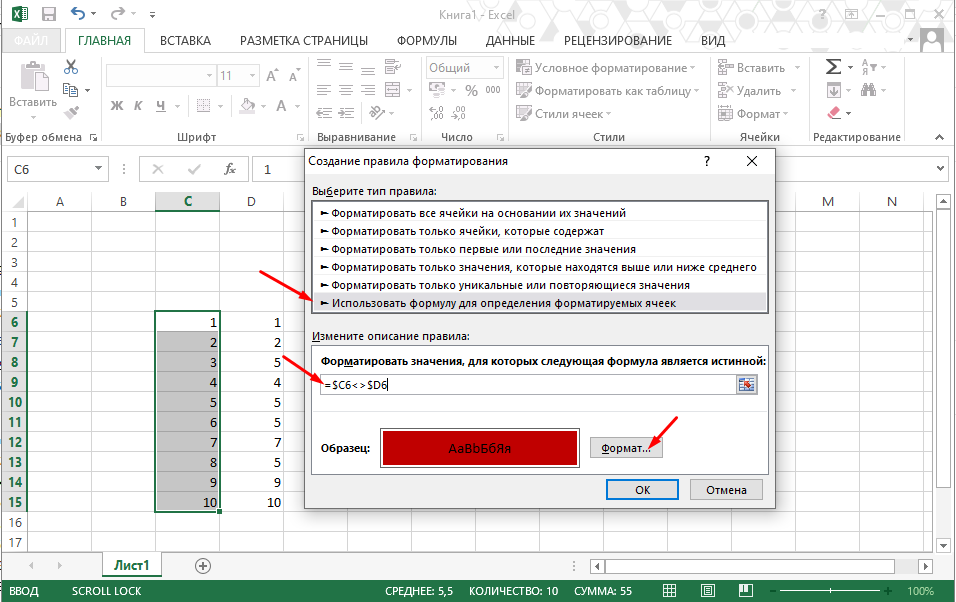Click the range selector icon in formula field
This screenshot has width=956, height=602.
coord(746,384)
